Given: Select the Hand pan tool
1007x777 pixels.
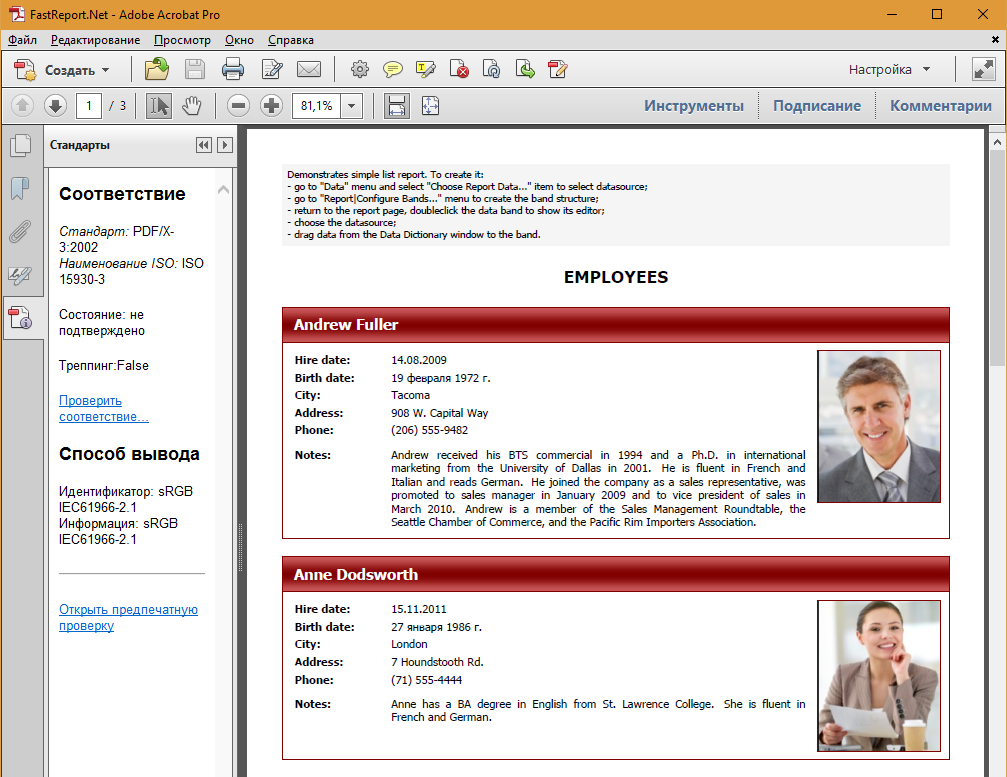Looking at the screenshot, I should coord(191,105).
